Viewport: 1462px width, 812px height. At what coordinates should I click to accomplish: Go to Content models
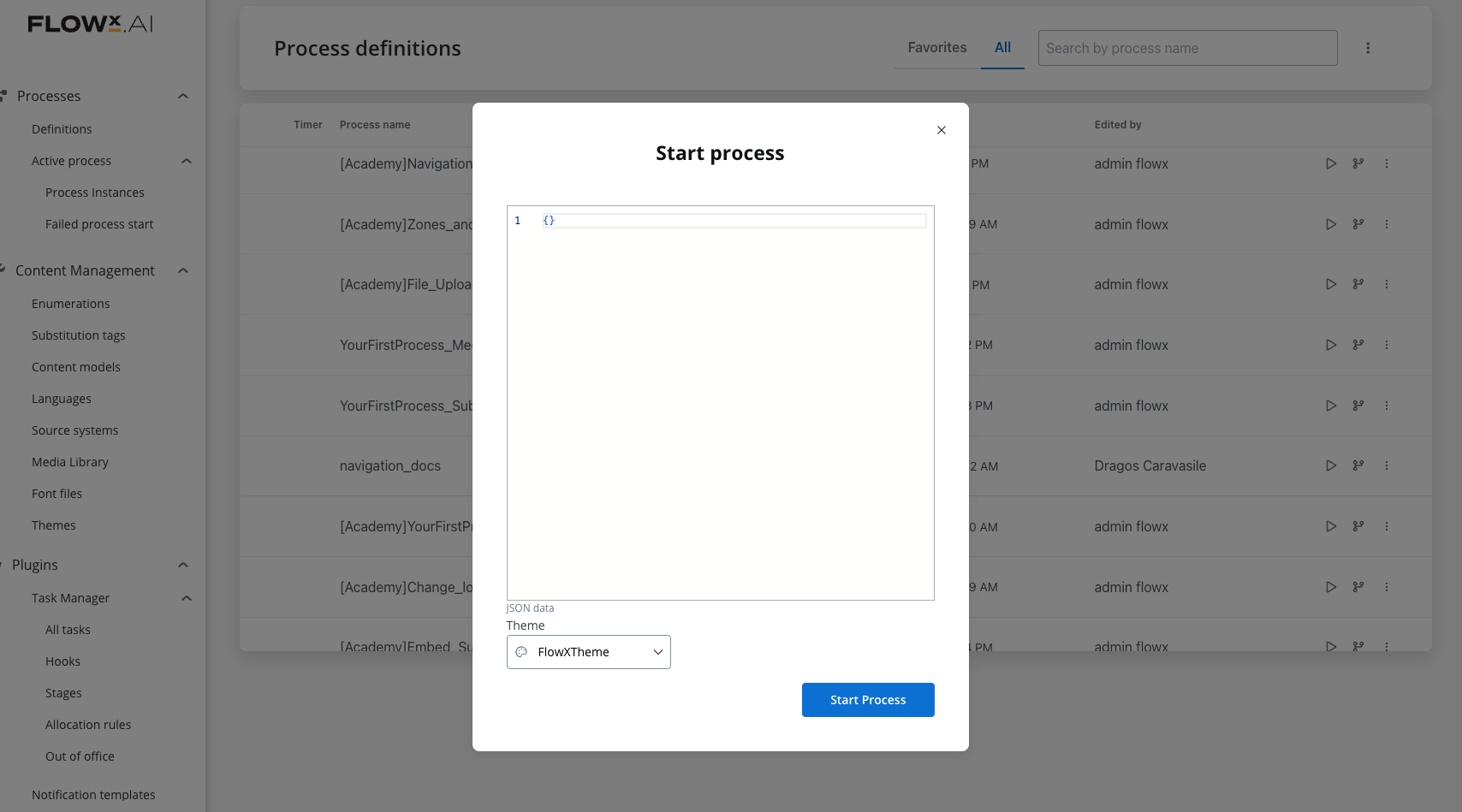(76, 367)
